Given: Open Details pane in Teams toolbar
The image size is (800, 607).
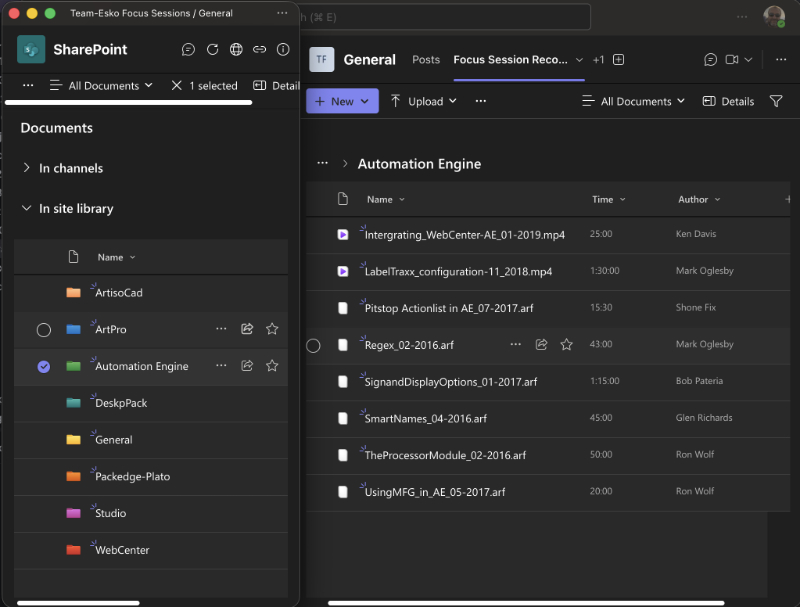Looking at the screenshot, I should click(x=728, y=101).
